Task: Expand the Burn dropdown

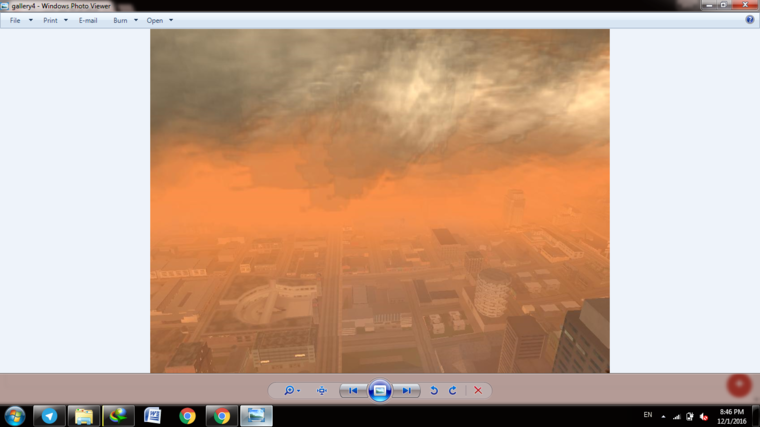Action: coord(125,20)
